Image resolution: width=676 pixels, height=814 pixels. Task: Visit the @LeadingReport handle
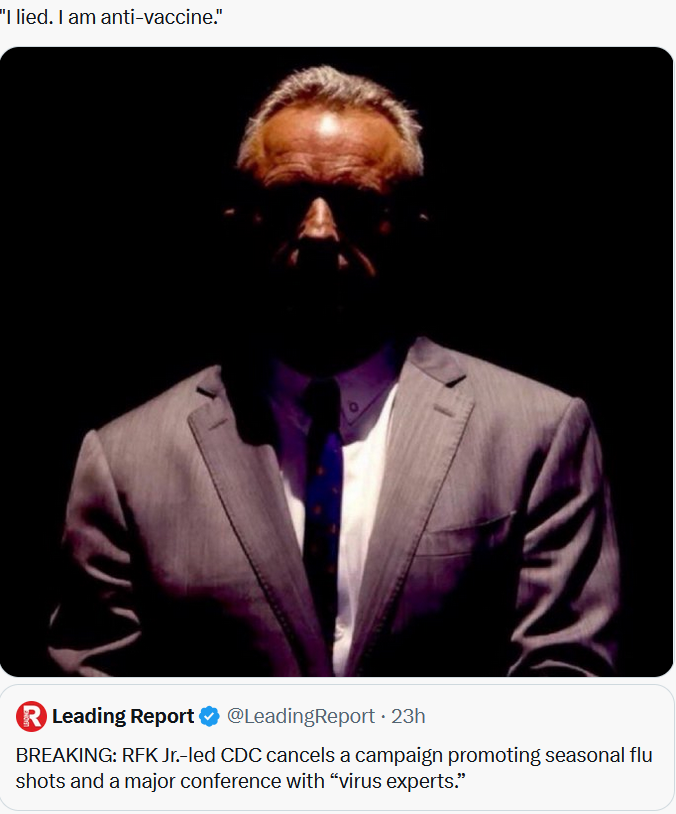pos(301,716)
